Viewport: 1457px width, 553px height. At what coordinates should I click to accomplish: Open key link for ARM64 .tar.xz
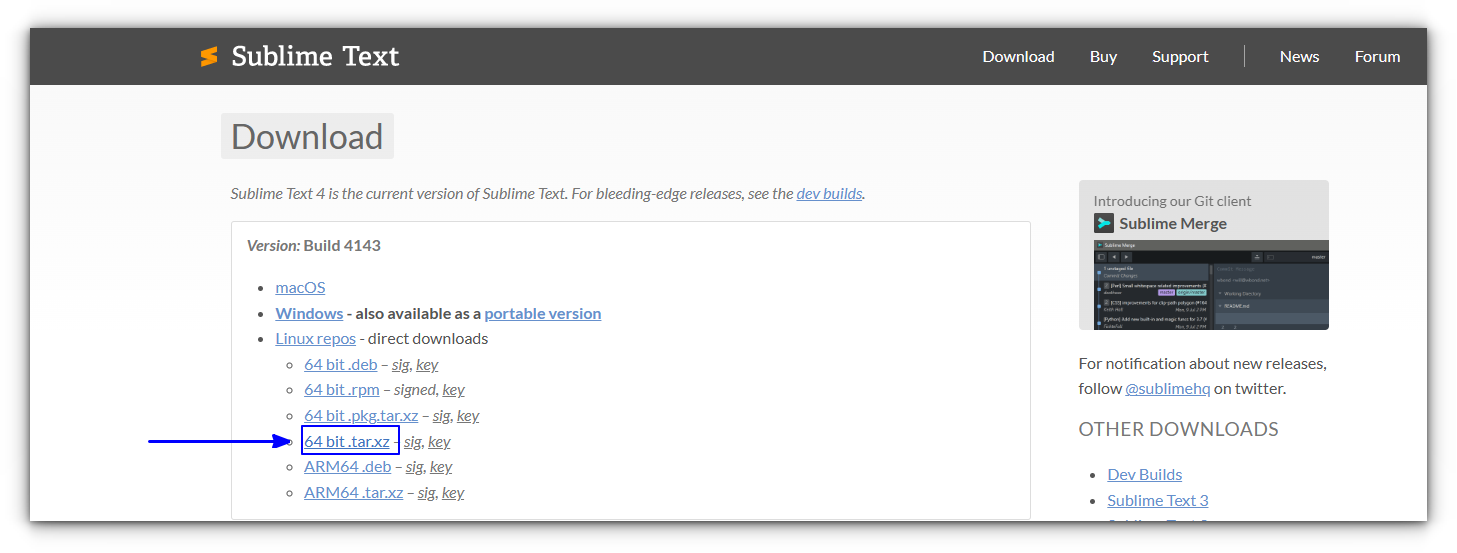(x=453, y=492)
